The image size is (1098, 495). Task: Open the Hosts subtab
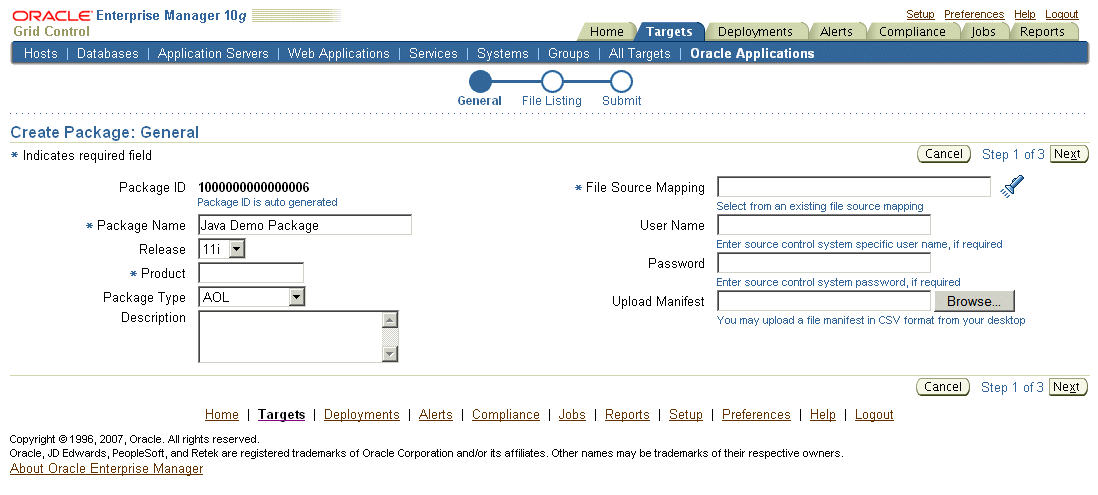(x=41, y=53)
